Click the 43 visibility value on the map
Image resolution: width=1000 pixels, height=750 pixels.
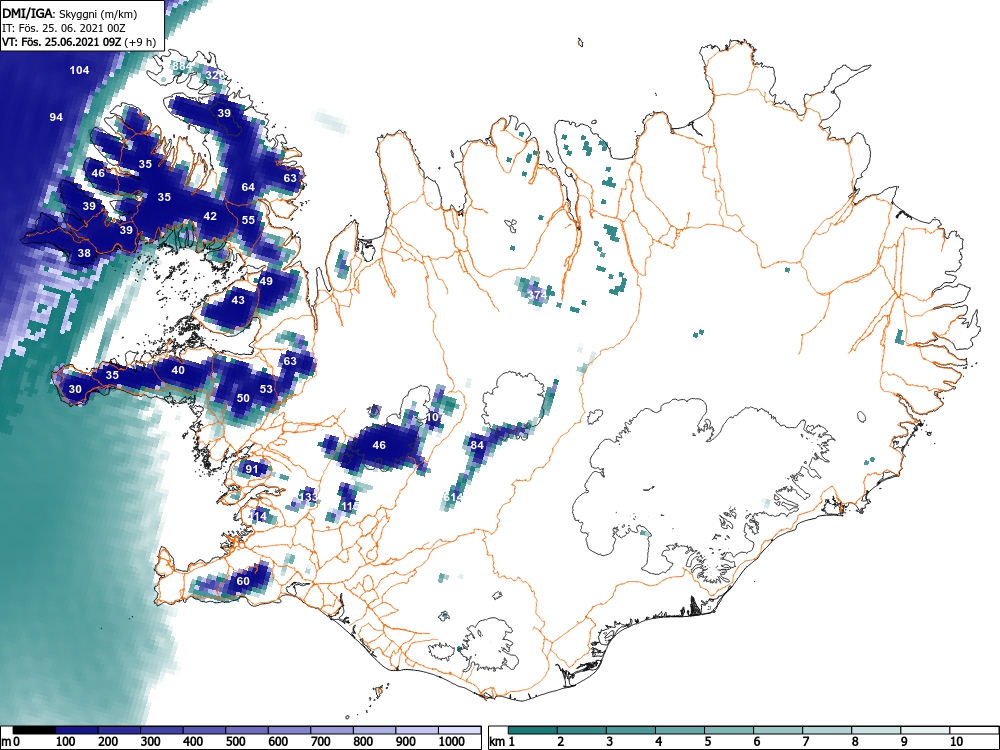[x=238, y=300]
